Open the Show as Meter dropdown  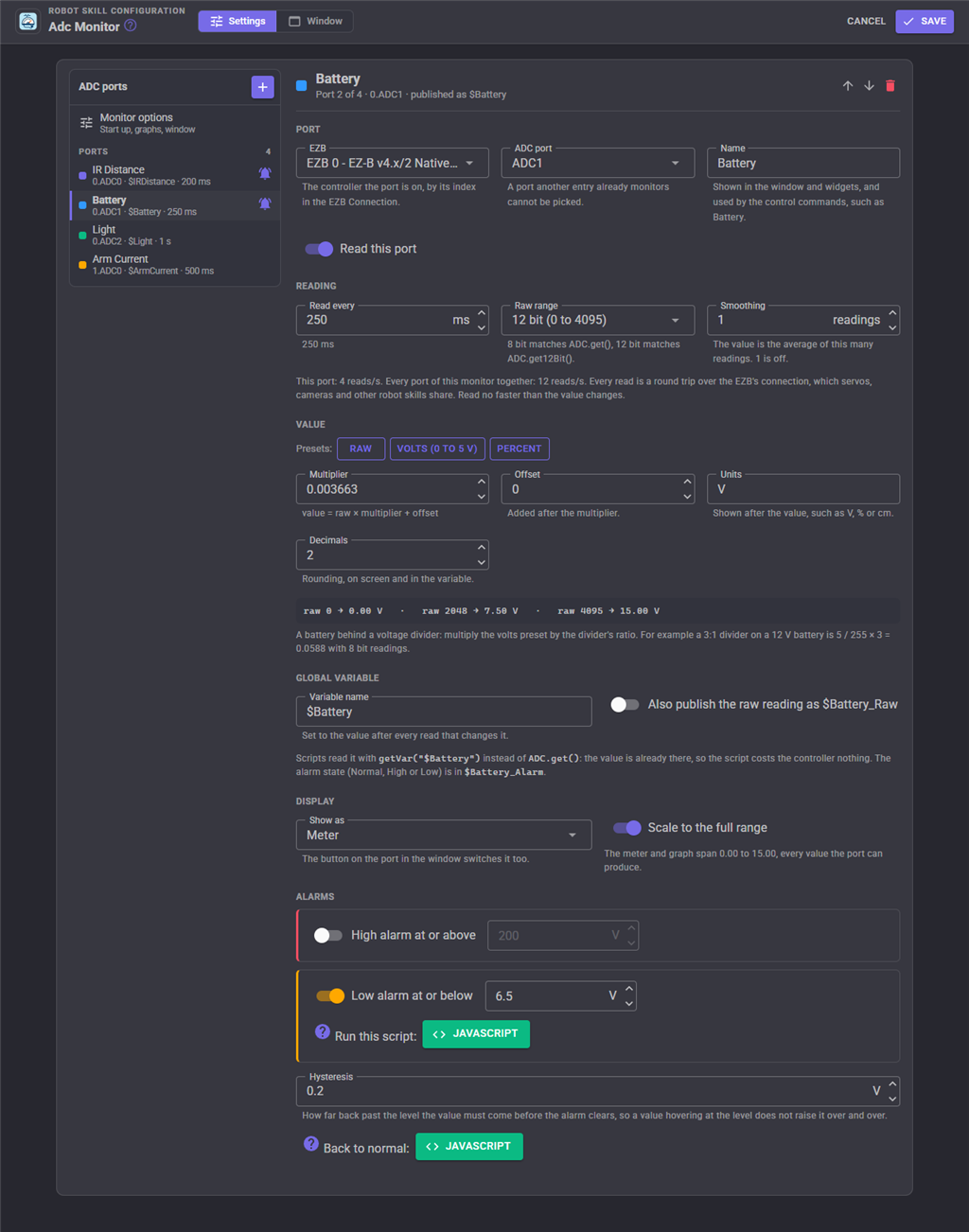tap(444, 835)
